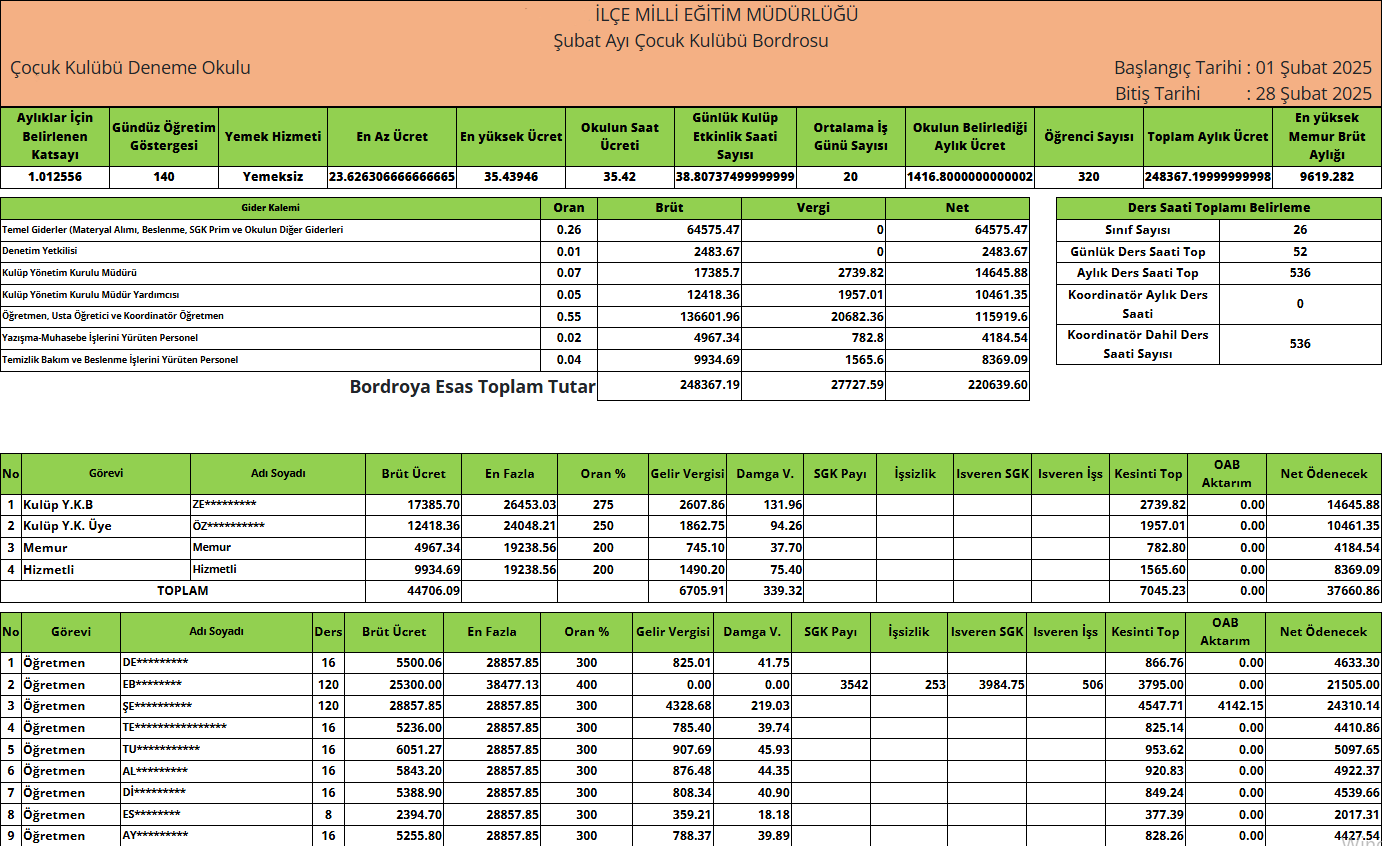The width and height of the screenshot is (1382, 846).
Task: Click the Ders Saati Toplamı Belirleme header
Action: 1218,208
